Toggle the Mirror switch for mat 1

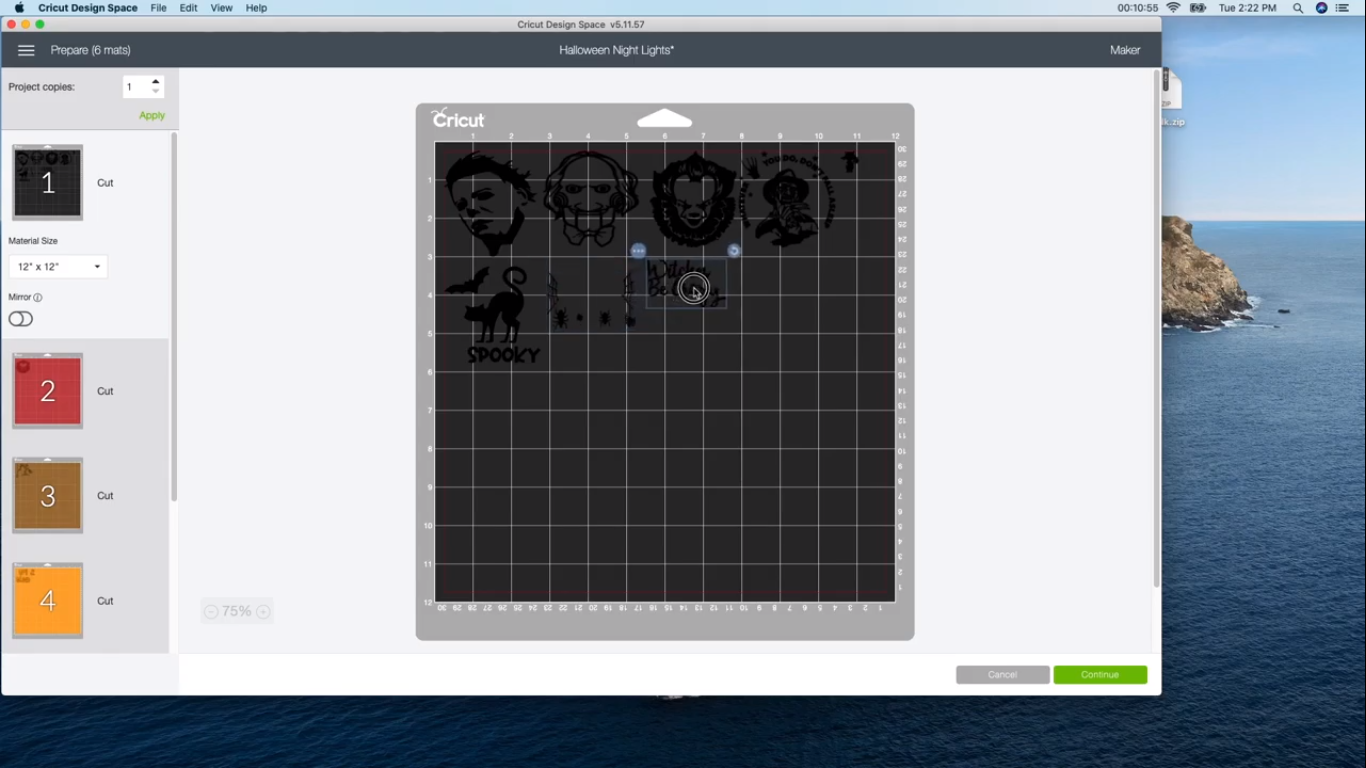[21, 319]
